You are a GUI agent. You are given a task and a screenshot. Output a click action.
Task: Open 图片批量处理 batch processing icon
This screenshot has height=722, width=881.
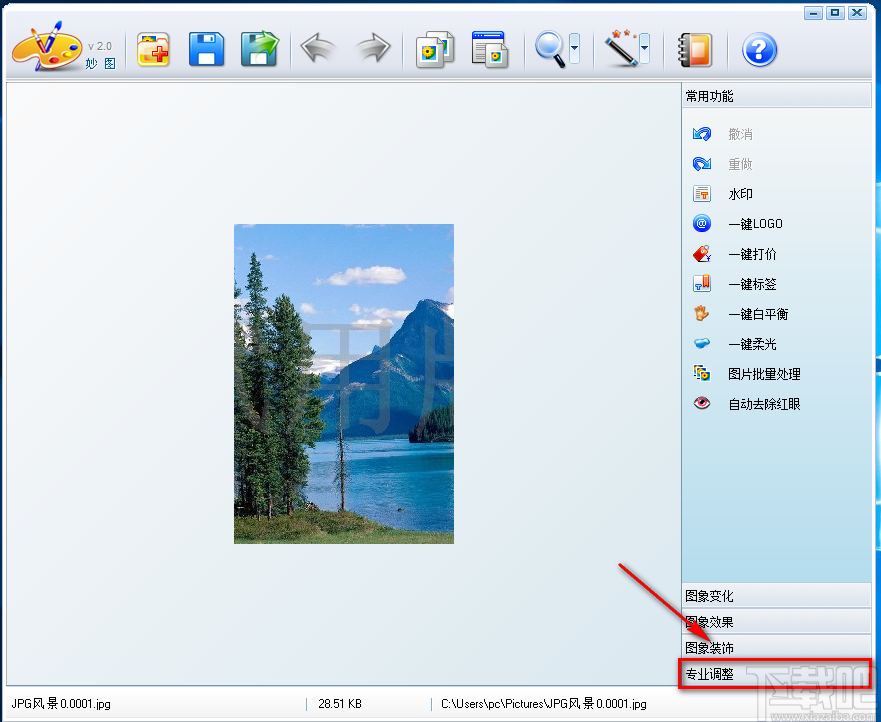click(x=701, y=374)
